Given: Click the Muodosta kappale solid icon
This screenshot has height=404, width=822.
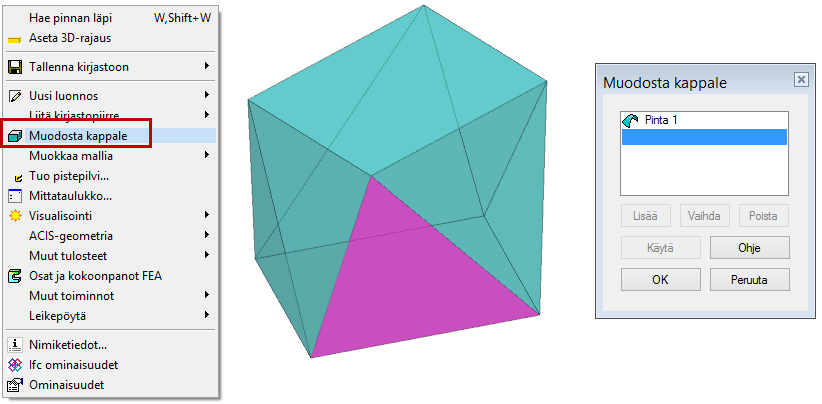Looking at the screenshot, I should coord(15,136).
